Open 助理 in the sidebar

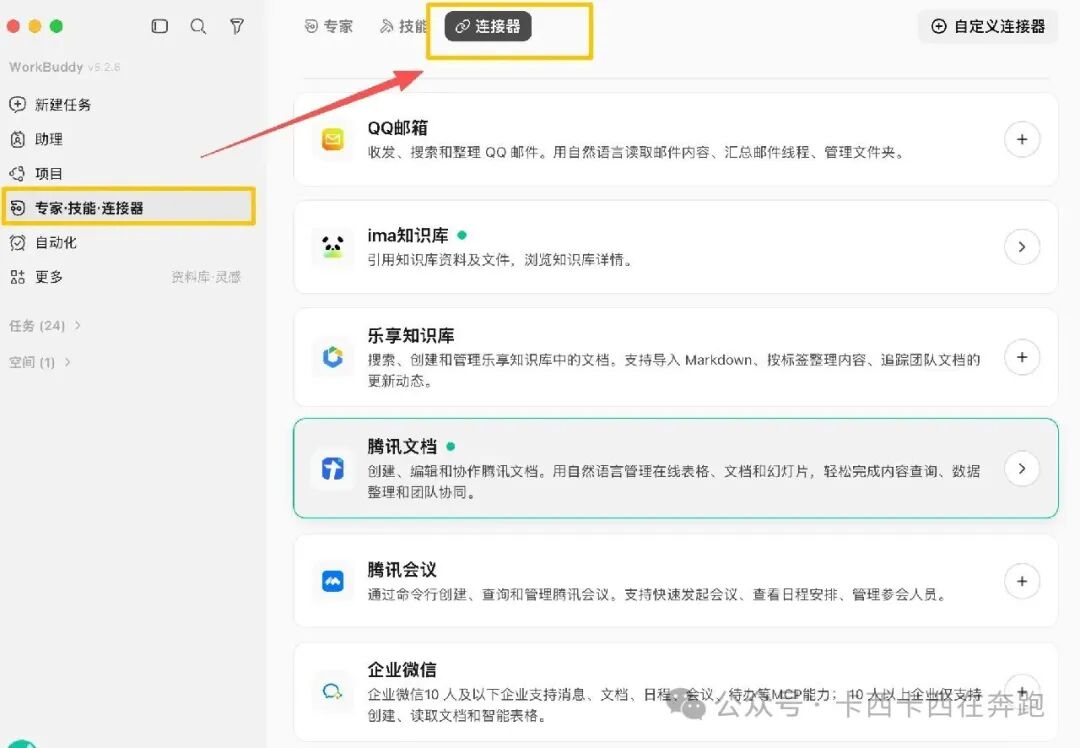click(49, 139)
